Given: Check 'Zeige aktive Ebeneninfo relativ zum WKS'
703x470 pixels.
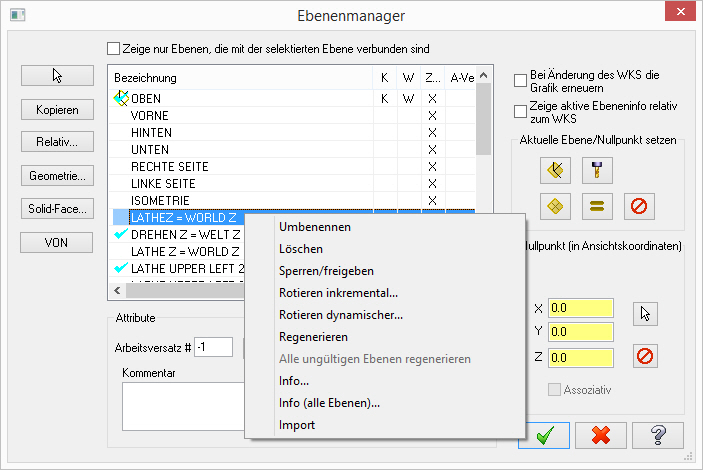Looking at the screenshot, I should tap(520, 112).
